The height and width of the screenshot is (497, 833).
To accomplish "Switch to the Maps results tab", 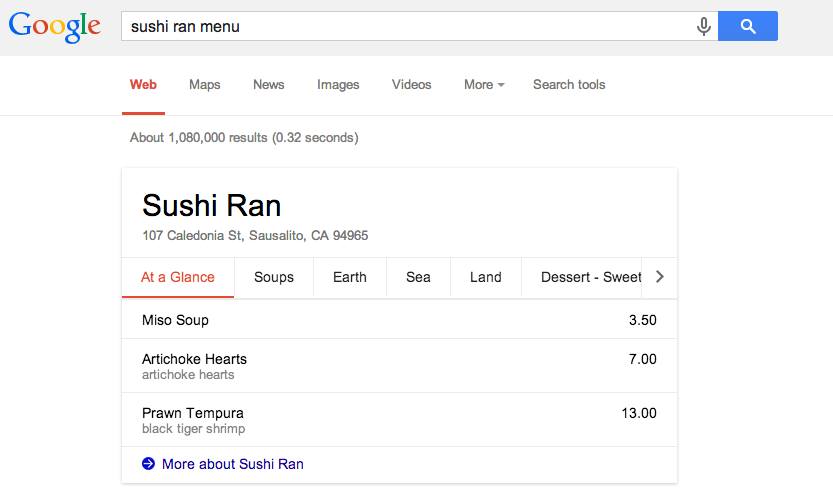I will [x=204, y=85].
